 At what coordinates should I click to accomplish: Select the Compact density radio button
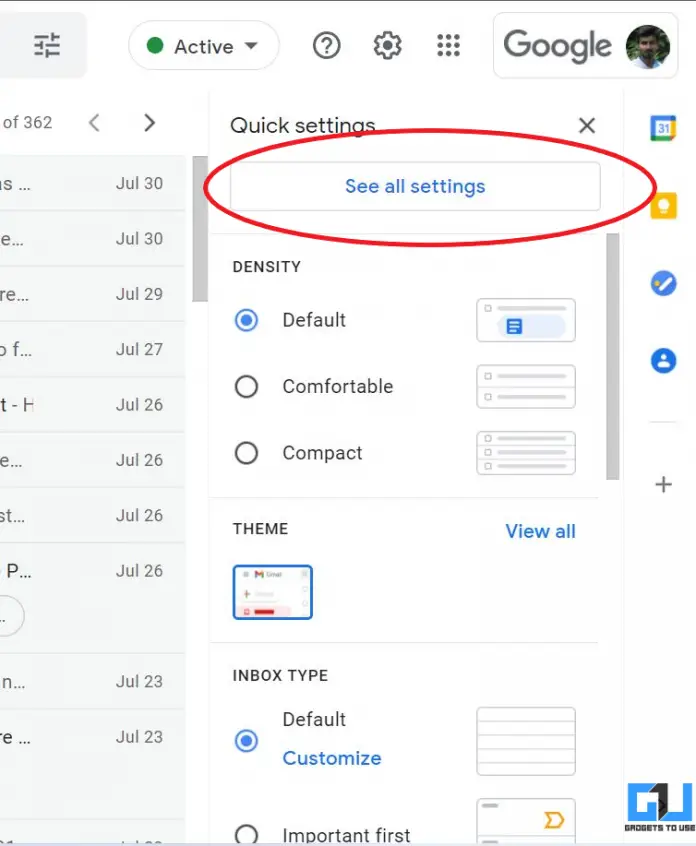[246, 453]
